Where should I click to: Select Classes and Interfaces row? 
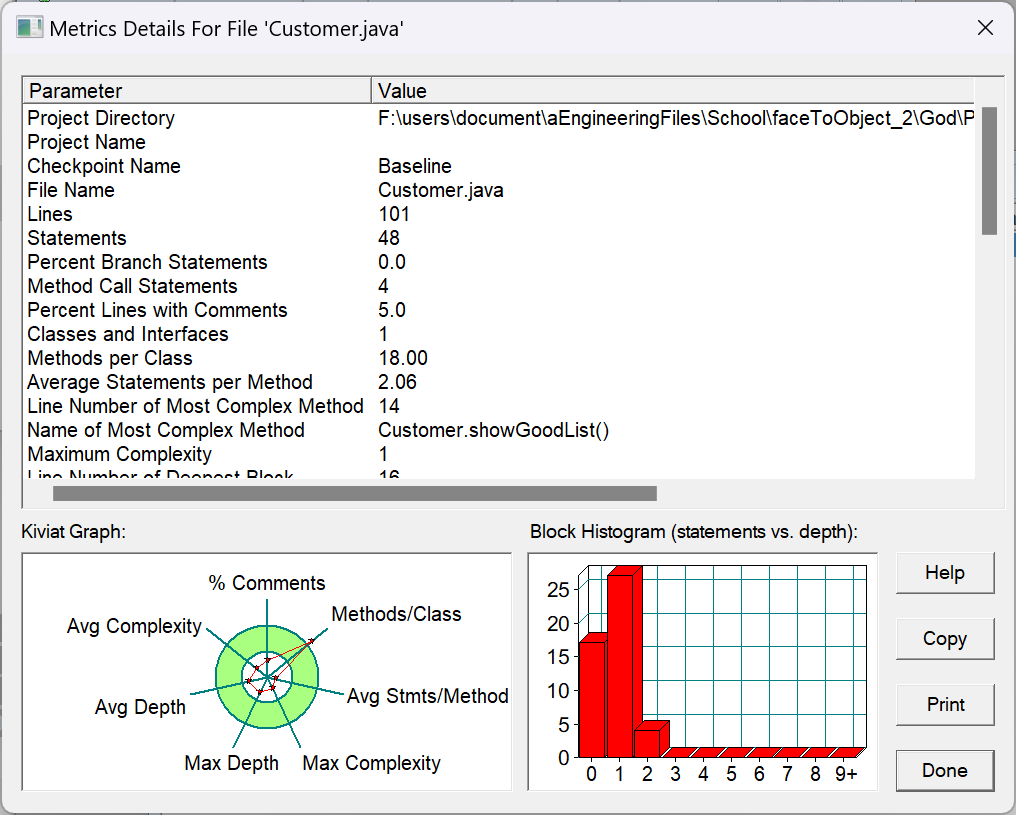coord(499,334)
